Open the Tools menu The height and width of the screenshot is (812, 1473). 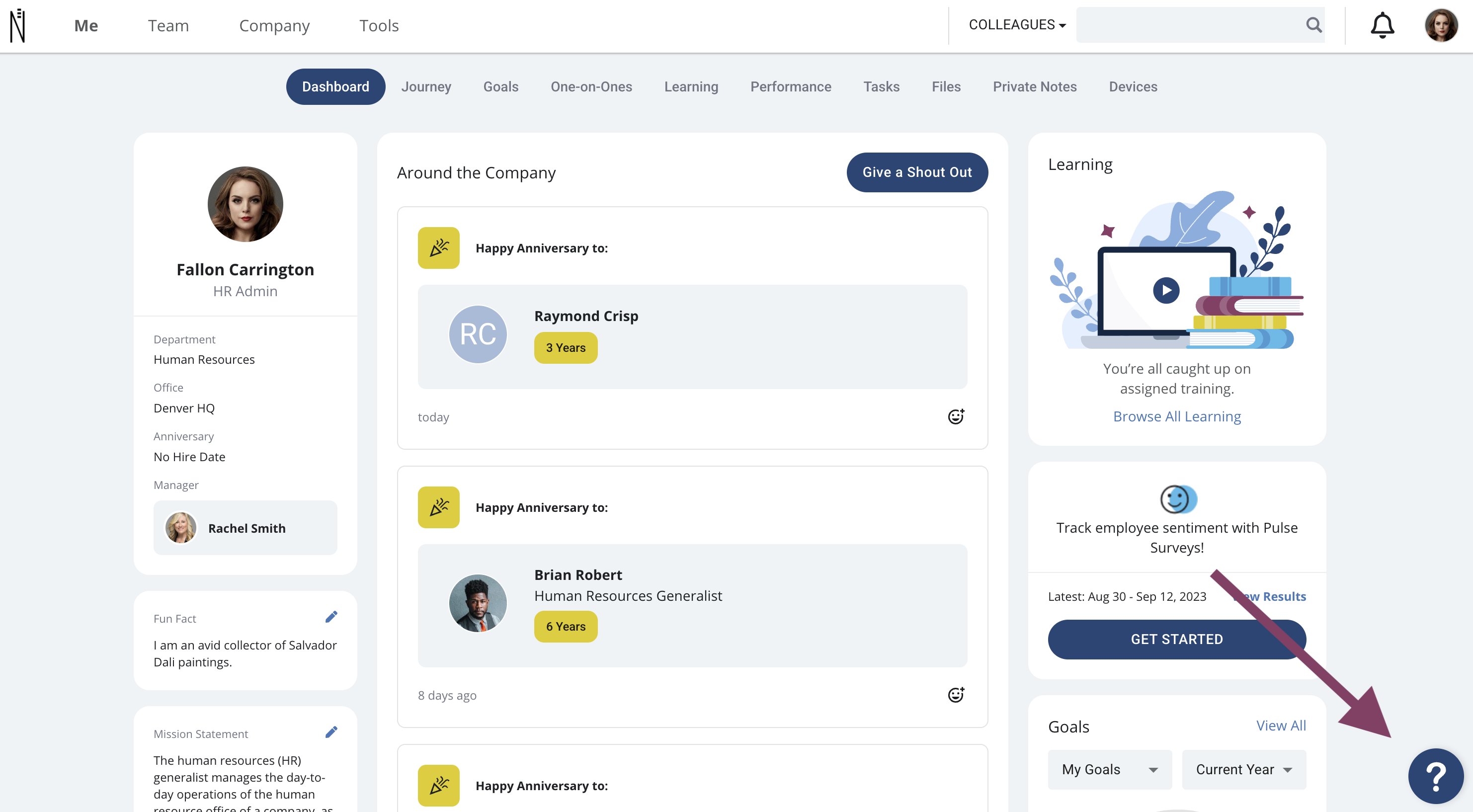point(379,26)
